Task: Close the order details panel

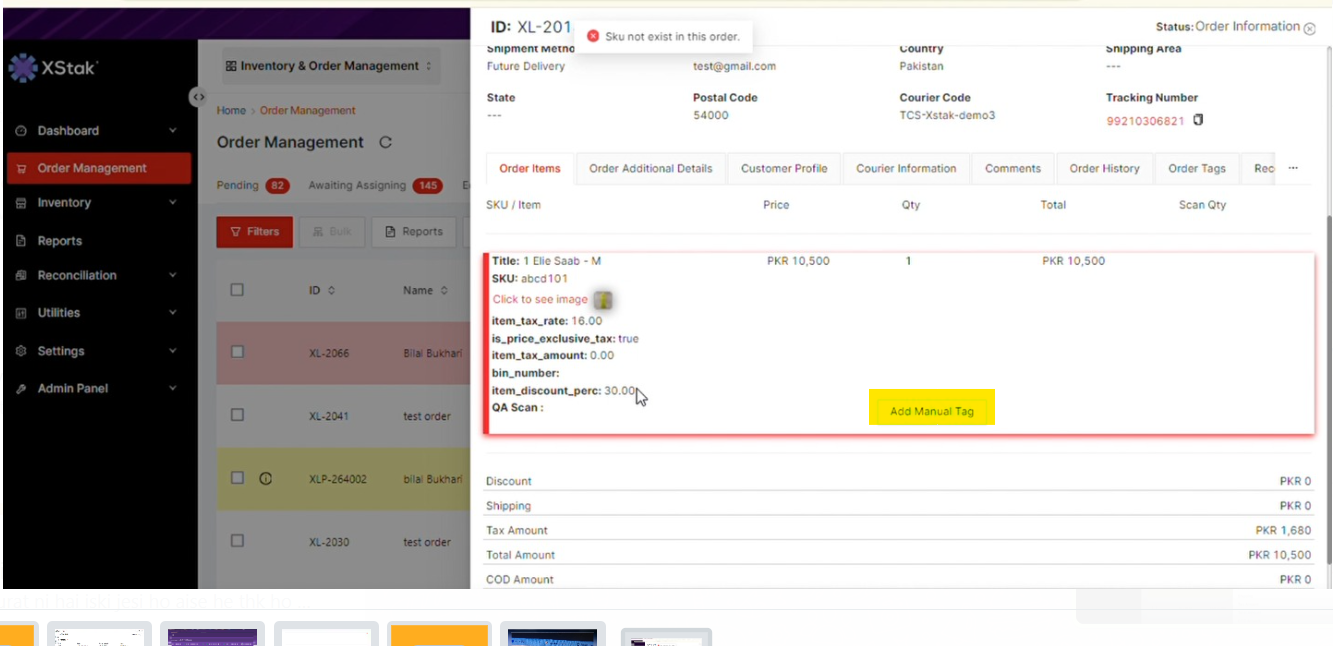Action: (x=1309, y=28)
